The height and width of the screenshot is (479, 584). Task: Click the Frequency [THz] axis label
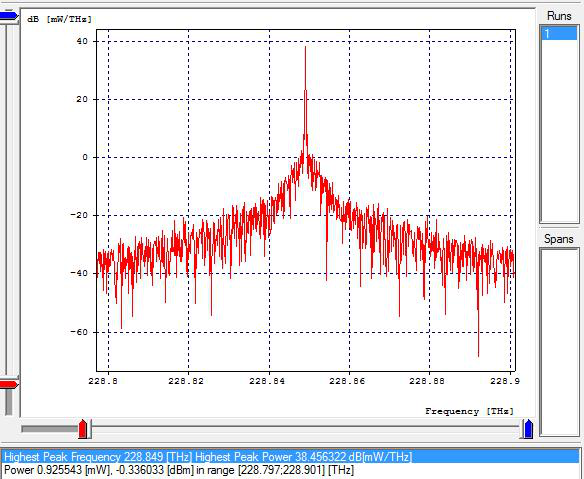[469, 411]
